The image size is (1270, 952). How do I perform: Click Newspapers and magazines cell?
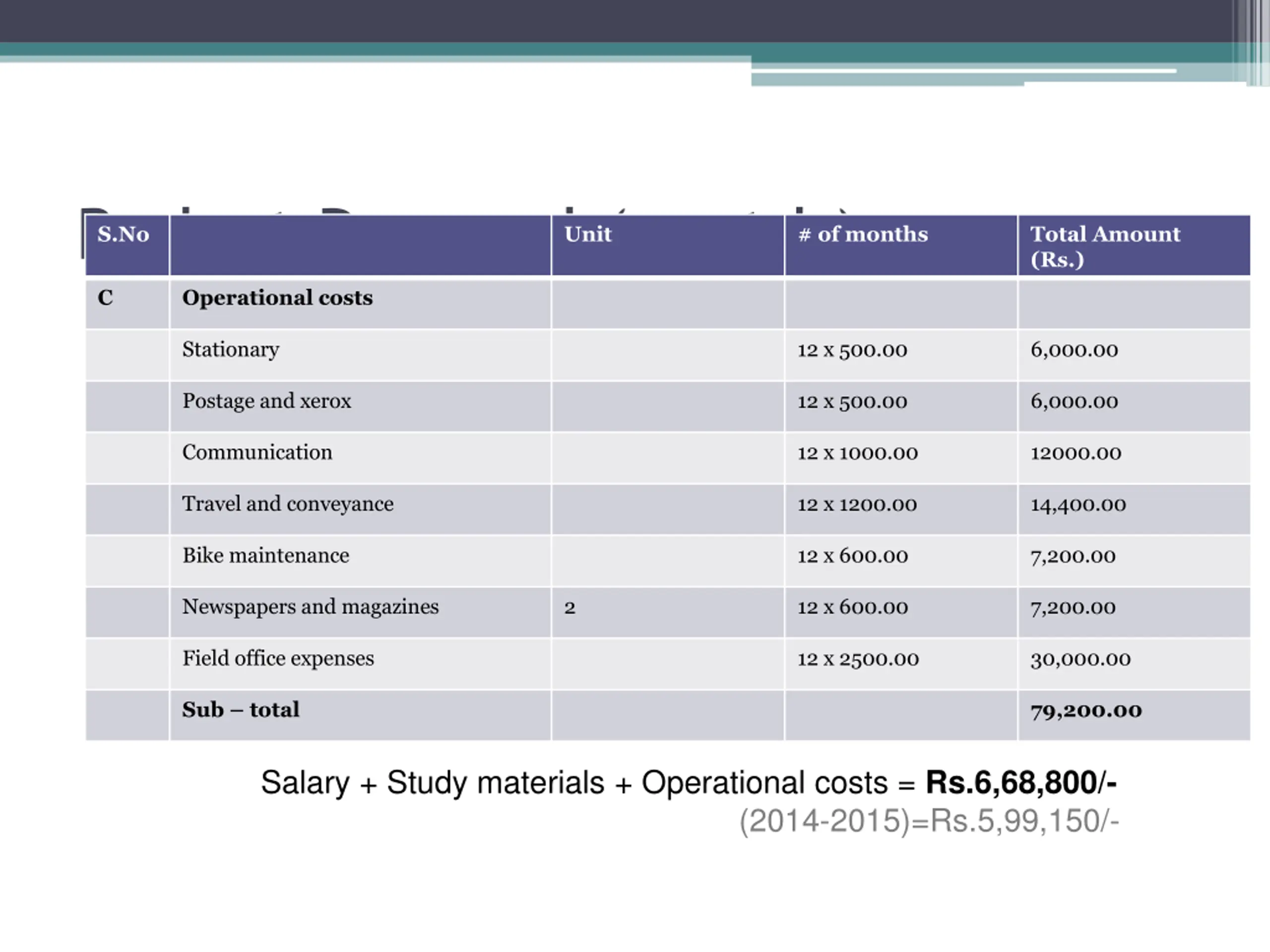tap(310, 606)
